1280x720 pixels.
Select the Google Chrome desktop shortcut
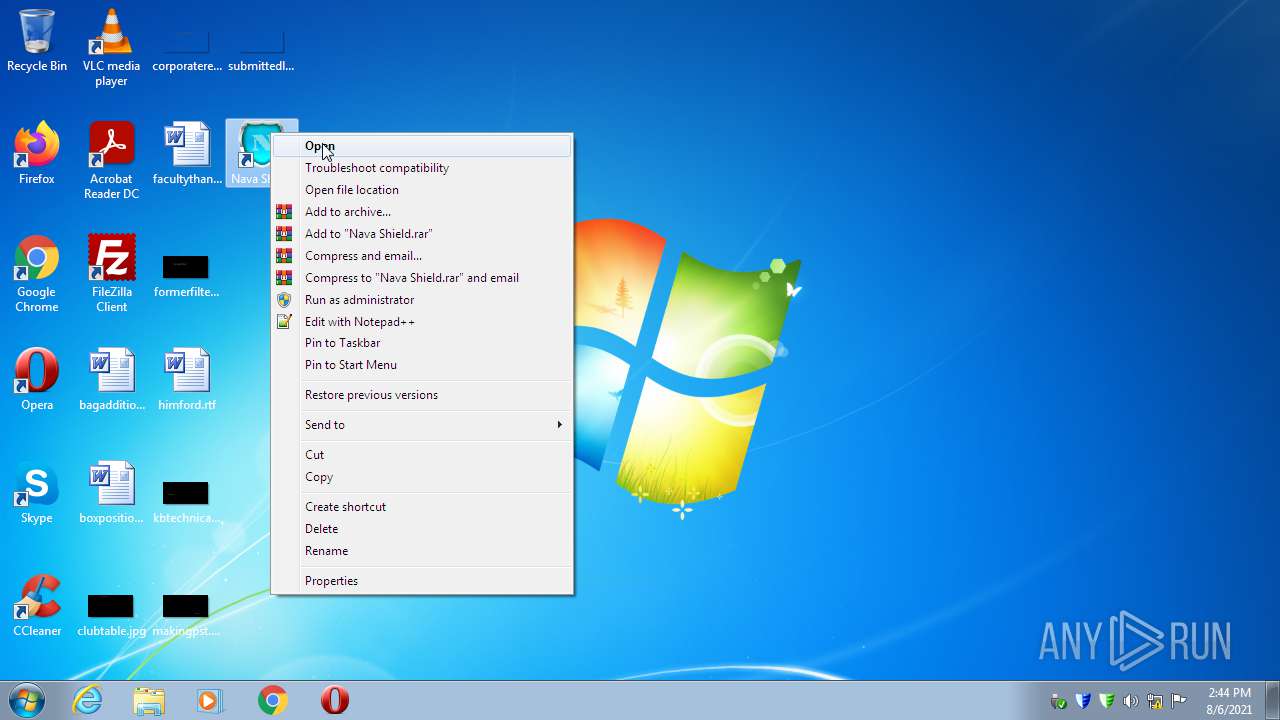click(x=37, y=274)
